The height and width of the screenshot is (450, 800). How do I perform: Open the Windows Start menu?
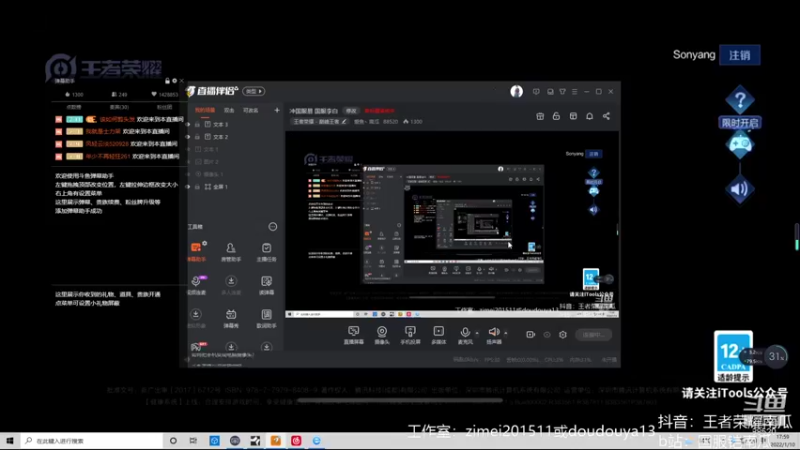10,441
